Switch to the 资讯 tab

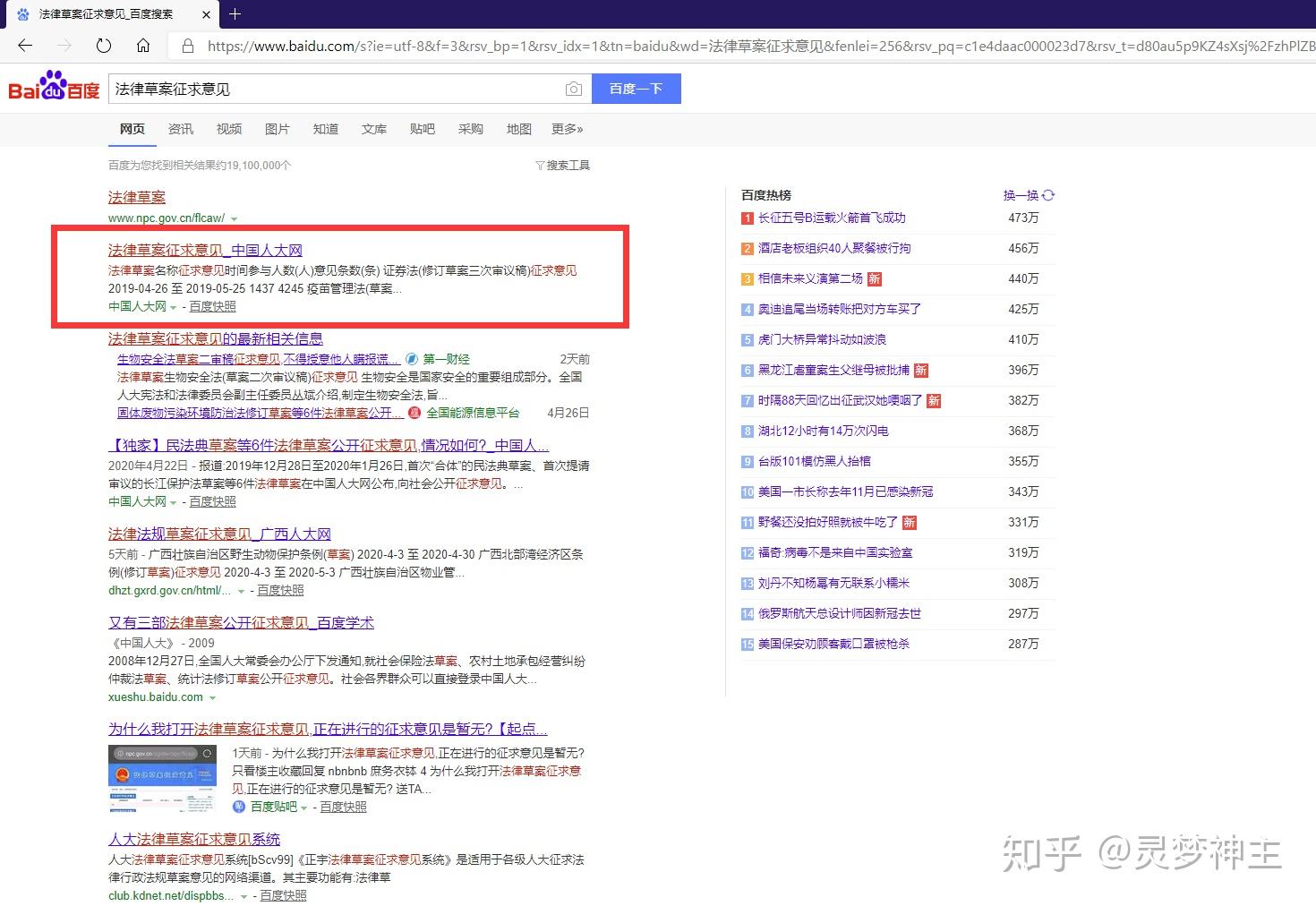(x=181, y=129)
